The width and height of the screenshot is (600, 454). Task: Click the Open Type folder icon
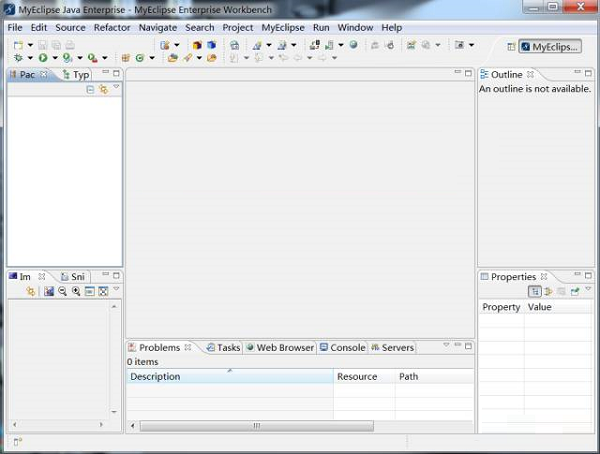pyautogui.click(x=173, y=58)
